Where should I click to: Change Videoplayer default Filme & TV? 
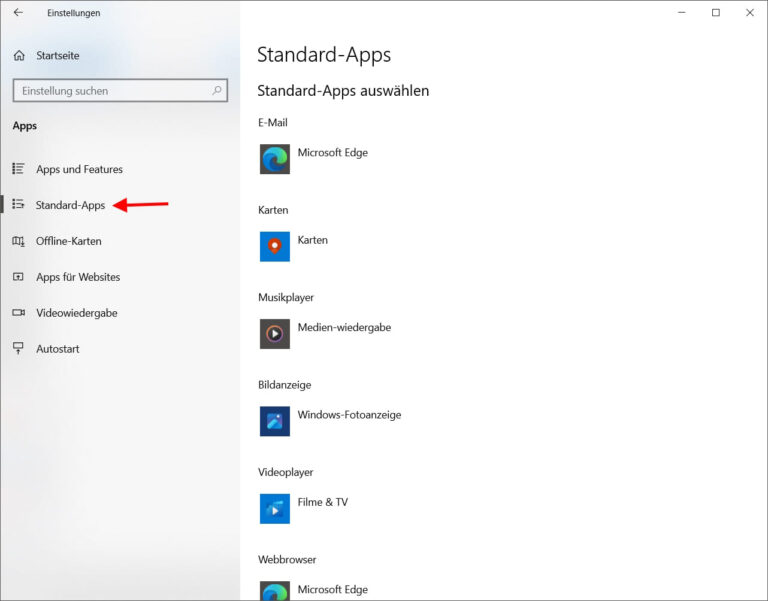[305, 508]
